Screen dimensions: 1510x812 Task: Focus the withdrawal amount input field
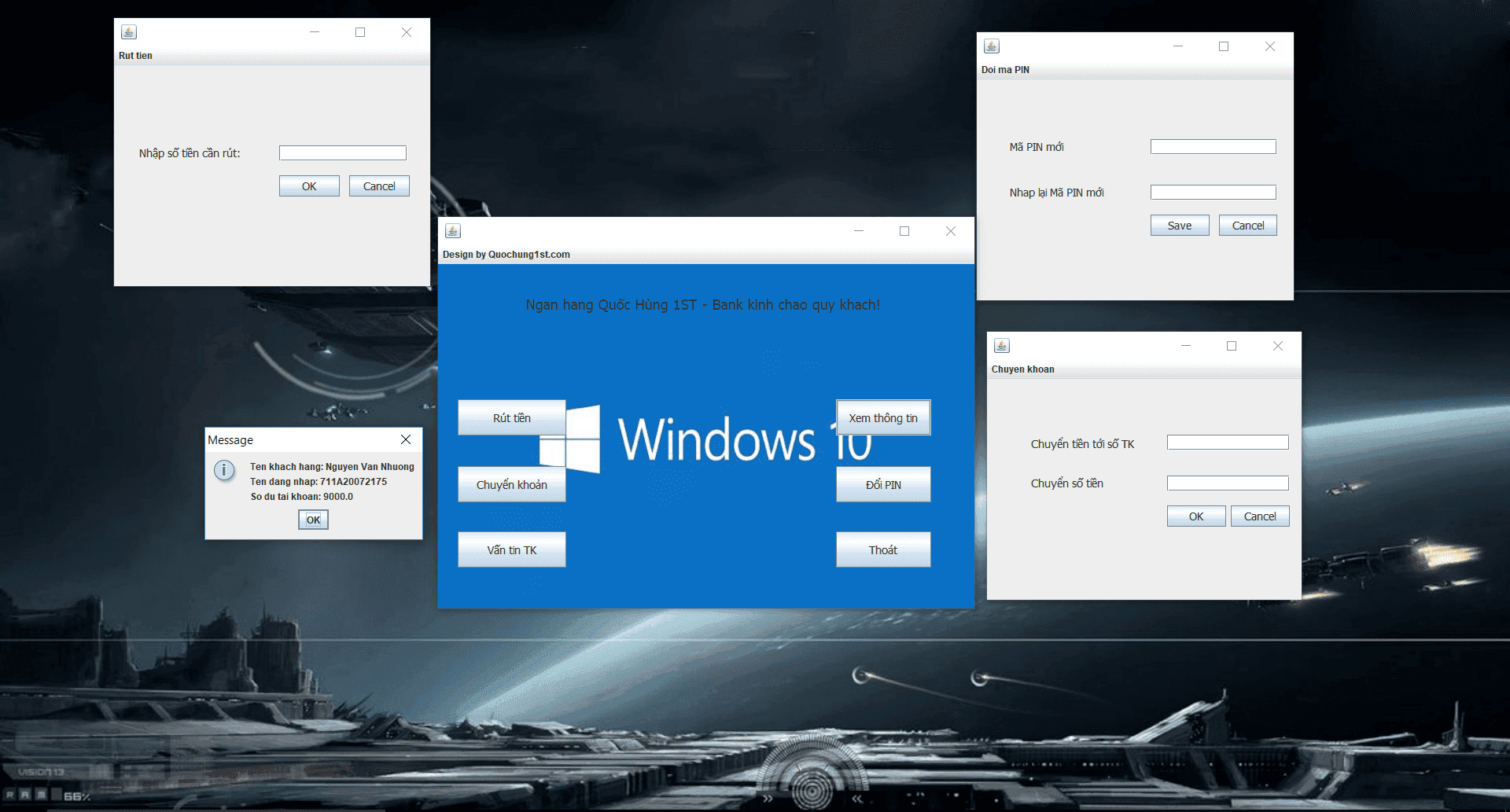(x=342, y=153)
